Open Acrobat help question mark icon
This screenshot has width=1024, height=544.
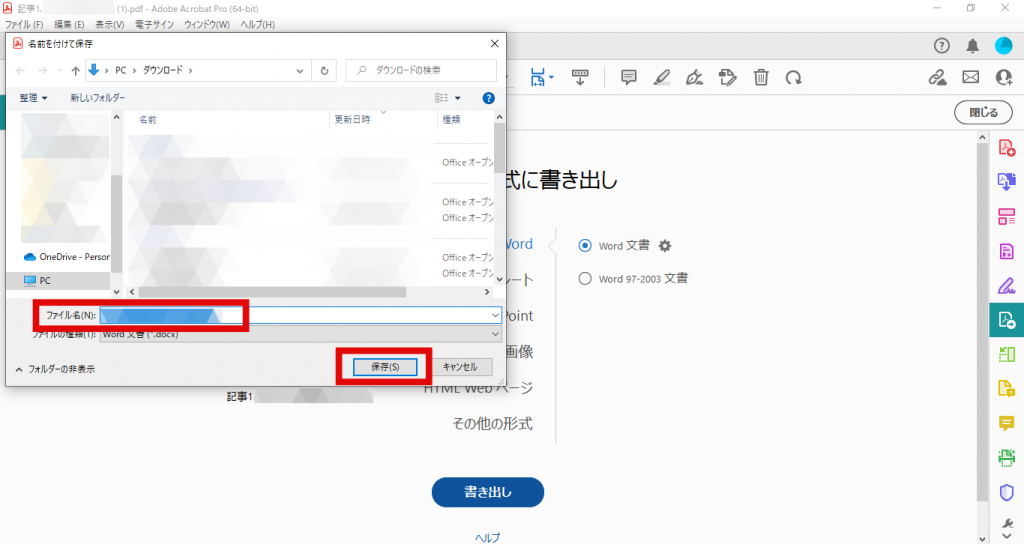[x=941, y=46]
